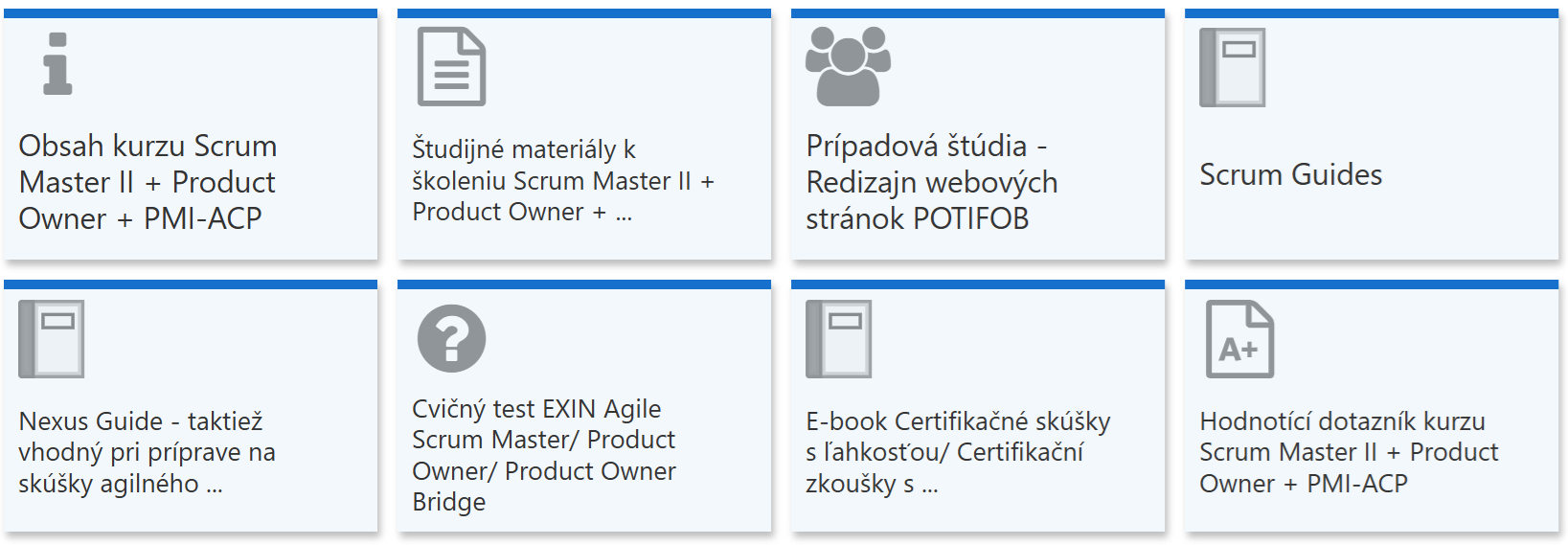The width and height of the screenshot is (1568, 545).
Task: Select the Cvičný test tile's blue header bar
Action: [583, 284]
